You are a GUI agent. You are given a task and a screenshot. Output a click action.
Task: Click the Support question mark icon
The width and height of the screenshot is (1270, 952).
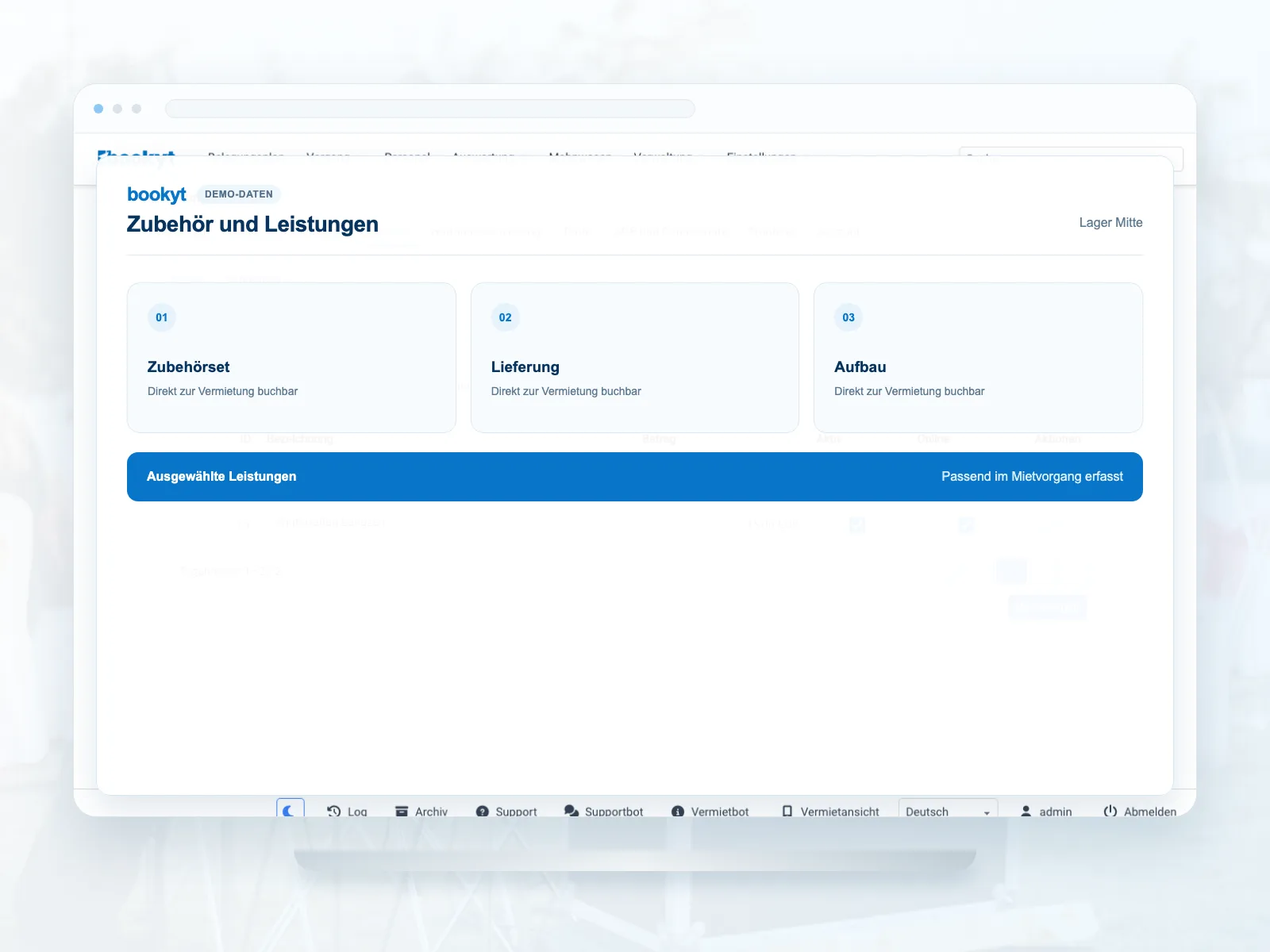[x=482, y=811]
